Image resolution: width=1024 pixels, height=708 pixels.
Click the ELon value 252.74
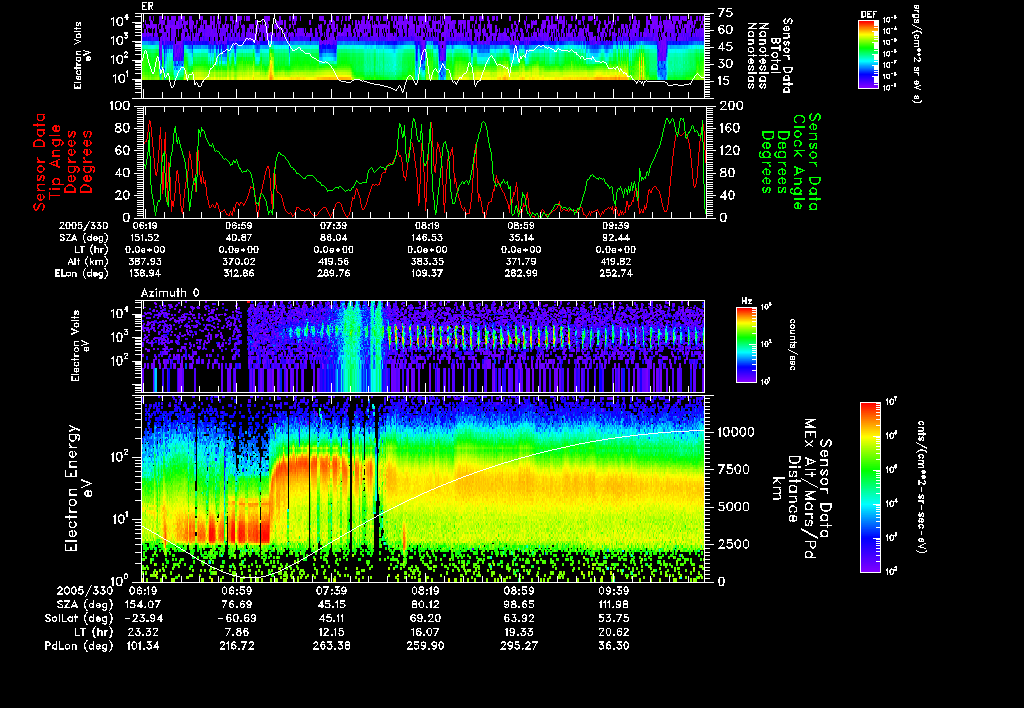click(615, 273)
